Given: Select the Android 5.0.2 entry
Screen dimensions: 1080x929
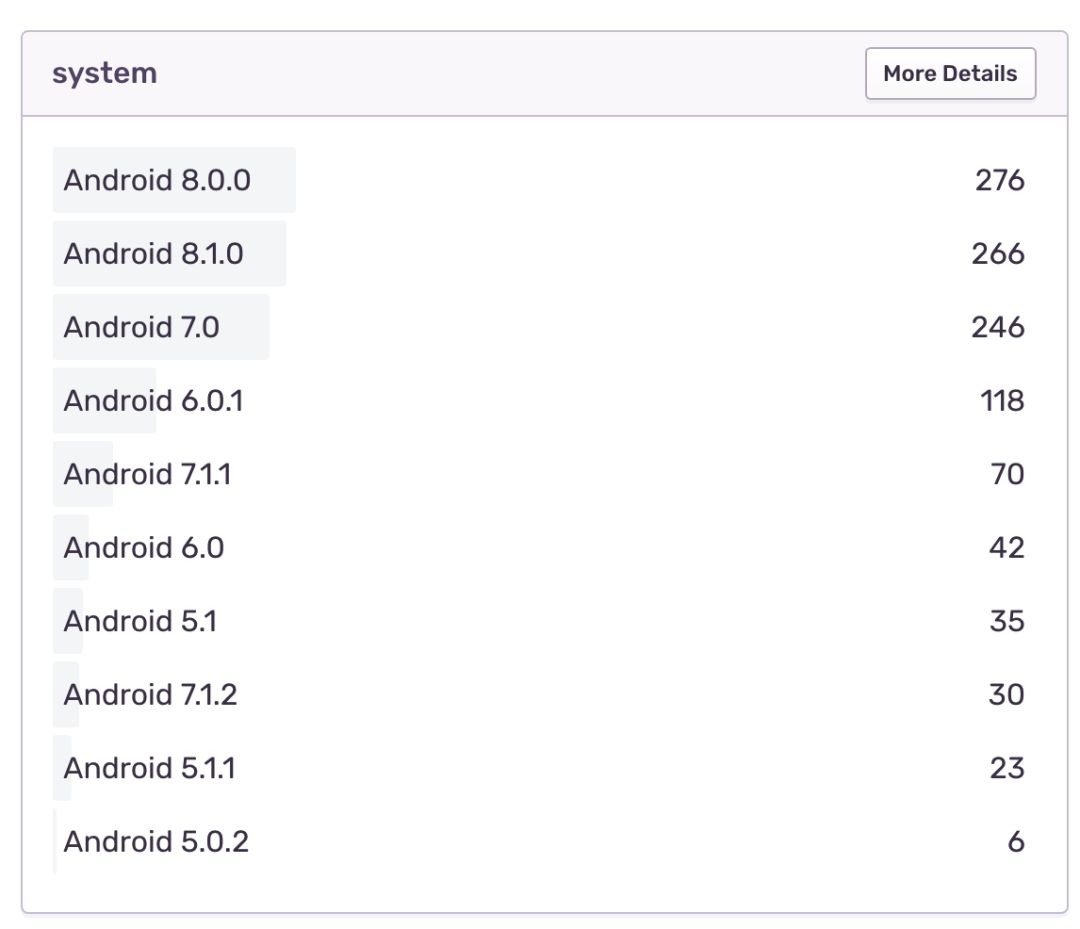Looking at the screenshot, I should 156,842.
